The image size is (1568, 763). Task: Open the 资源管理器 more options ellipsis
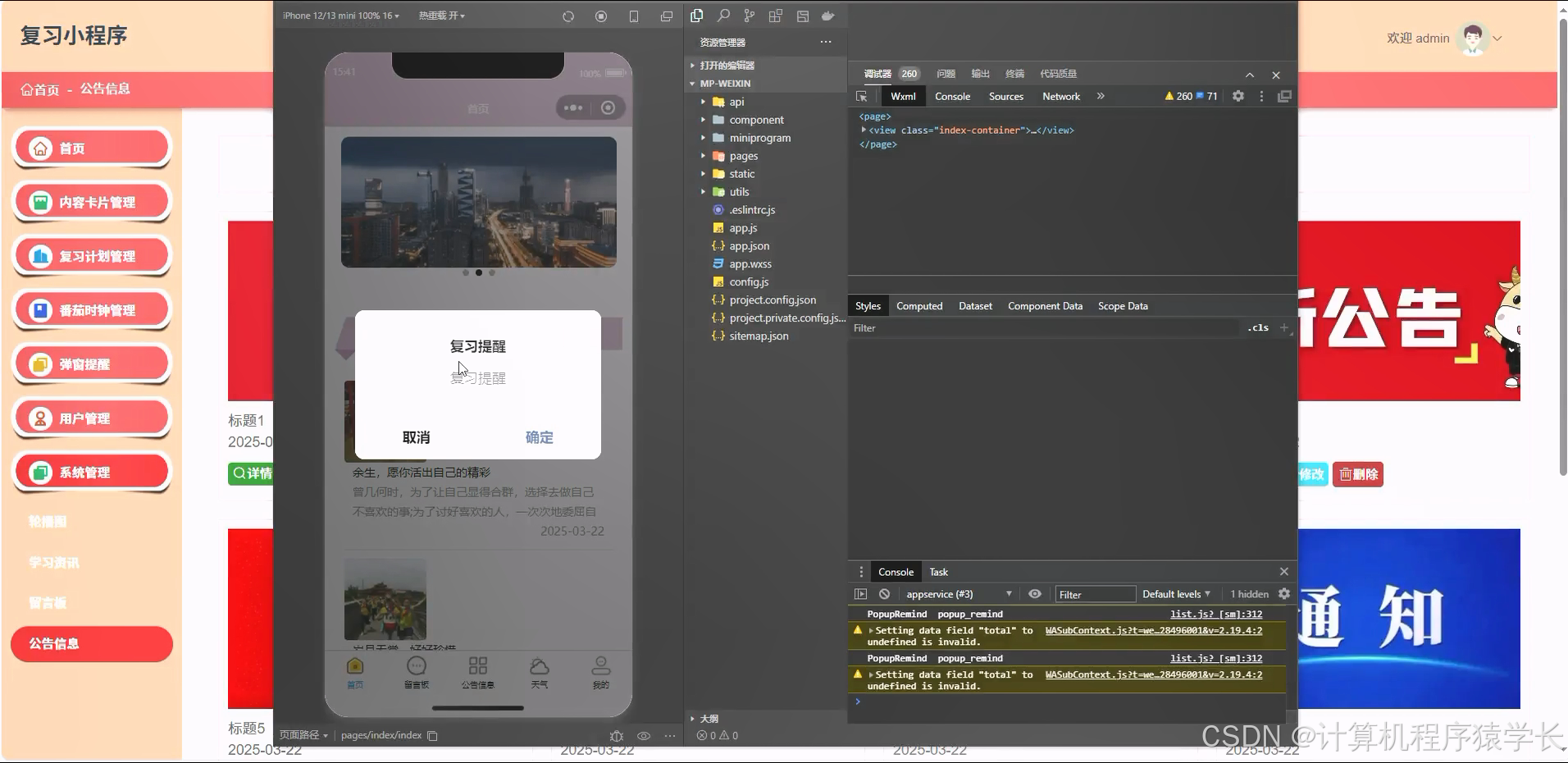click(x=826, y=42)
